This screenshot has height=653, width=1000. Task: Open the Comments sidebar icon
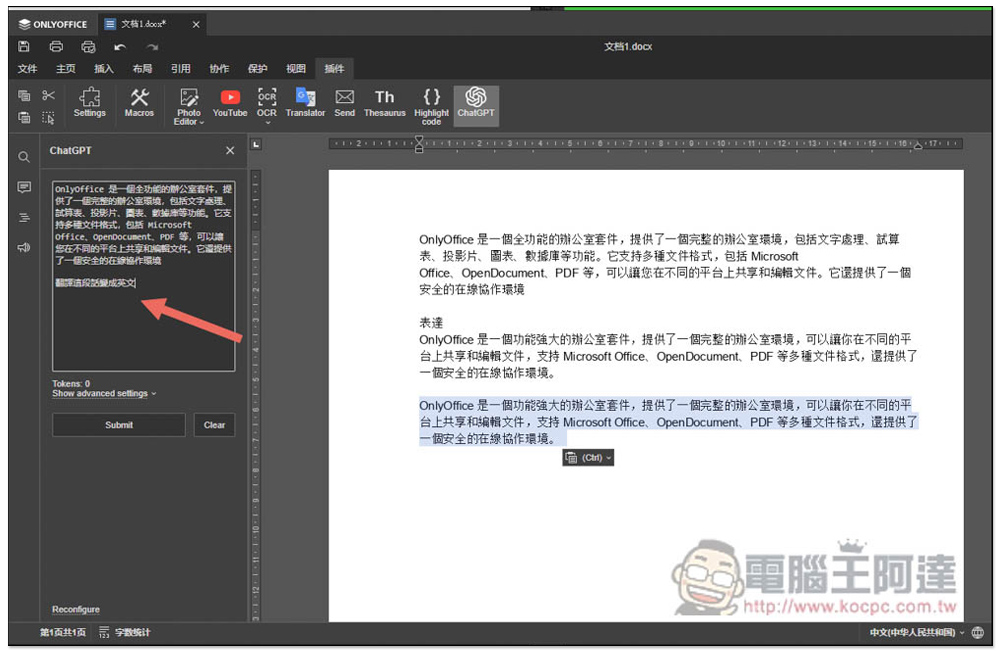[24, 187]
